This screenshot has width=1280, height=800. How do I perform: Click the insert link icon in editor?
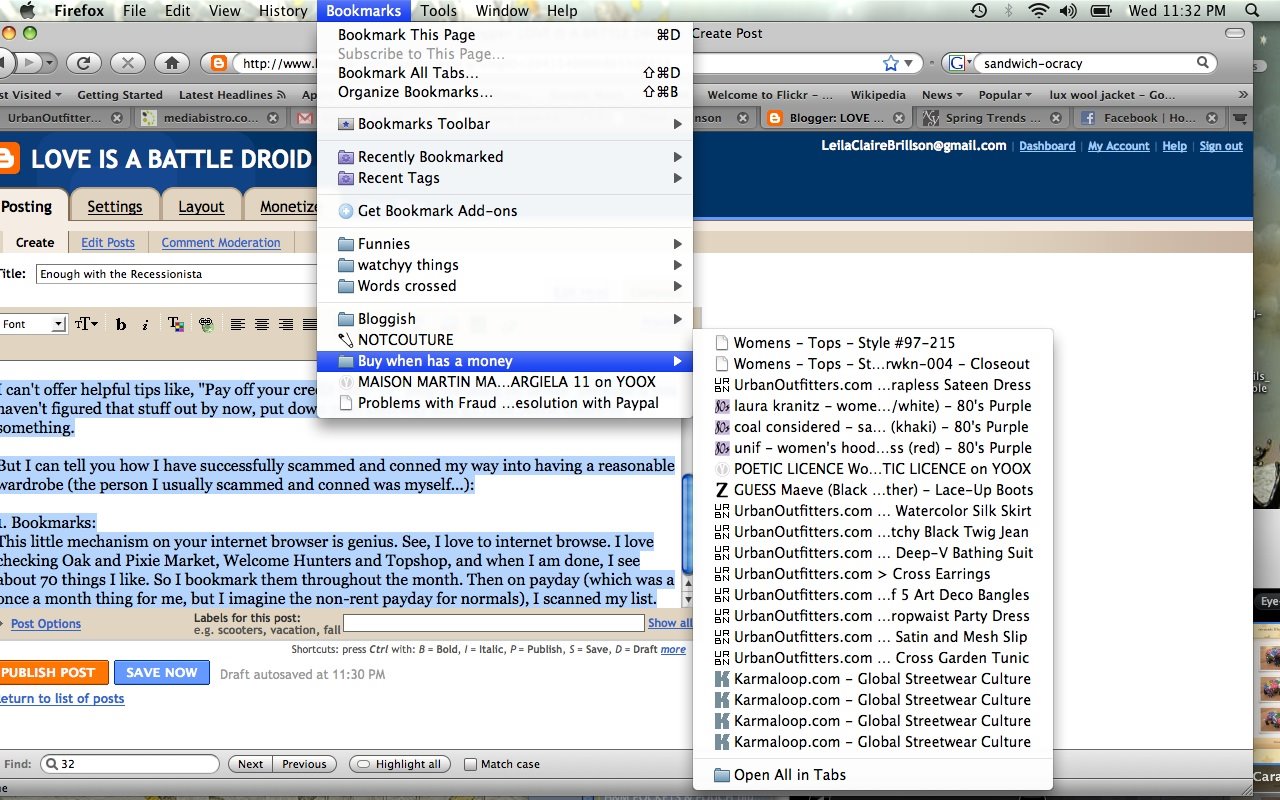coord(206,324)
